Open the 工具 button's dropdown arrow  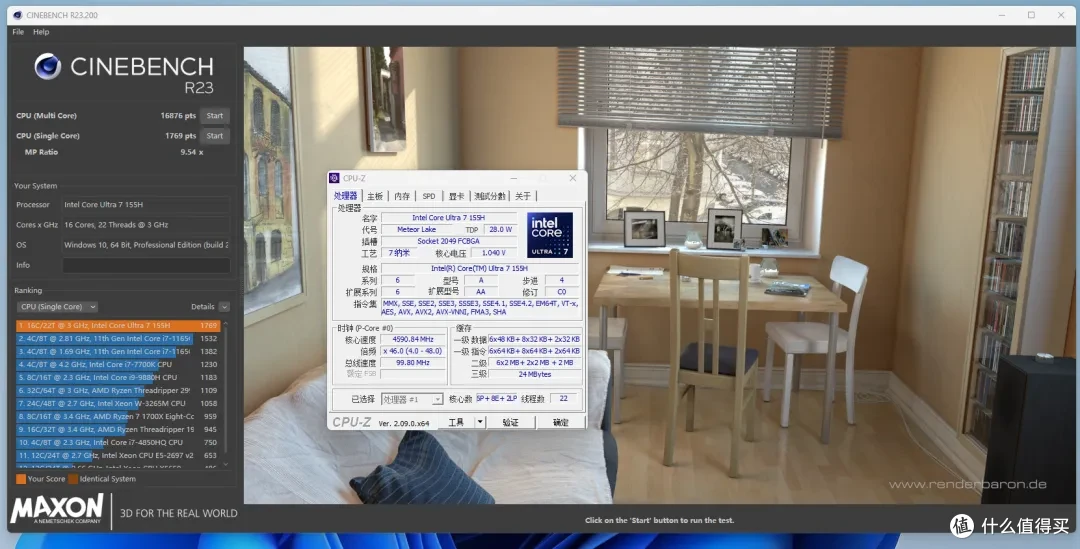click(479, 422)
